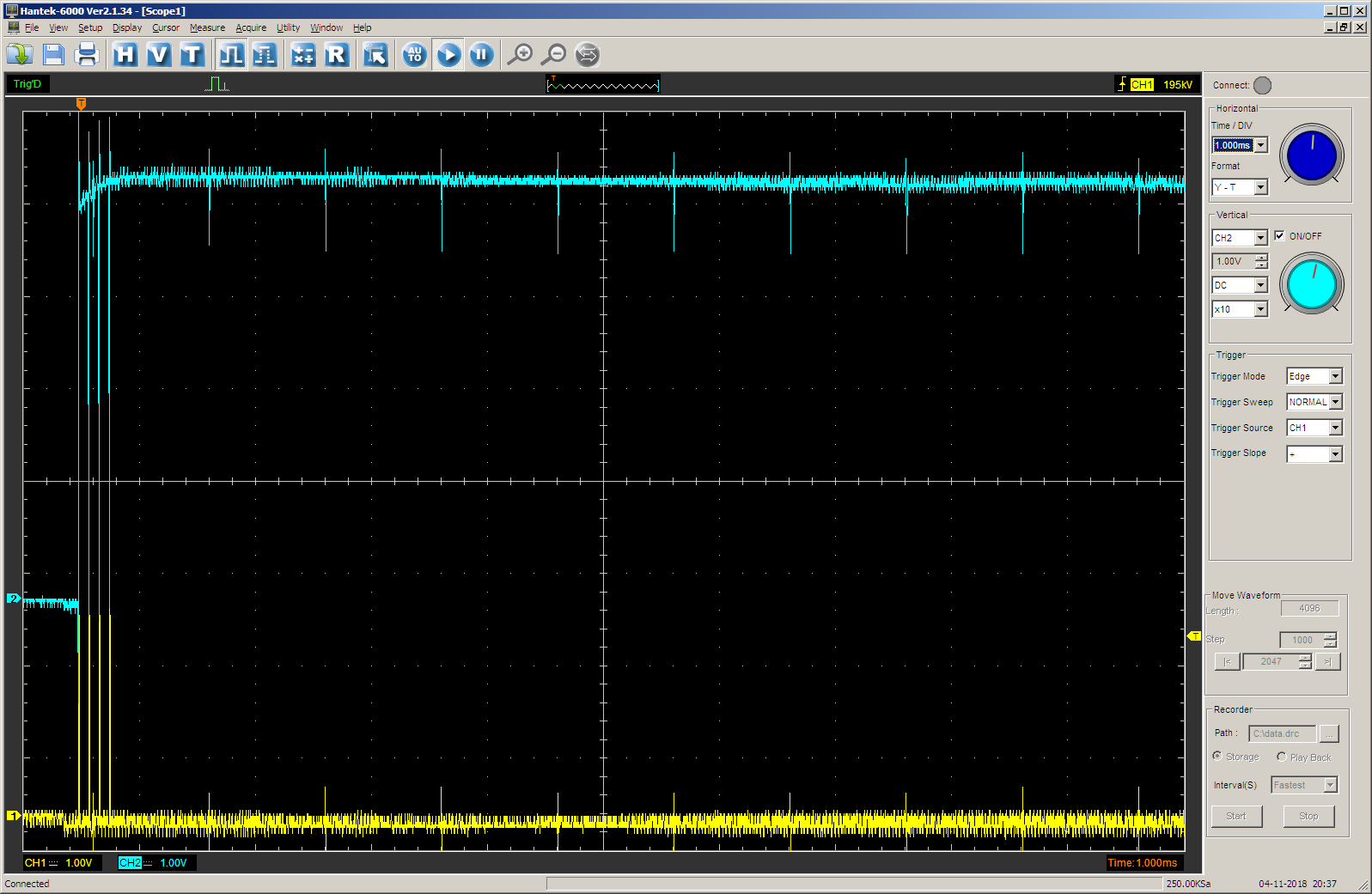1372x894 pixels.
Task: Click the Math operations icon
Action: (303, 55)
